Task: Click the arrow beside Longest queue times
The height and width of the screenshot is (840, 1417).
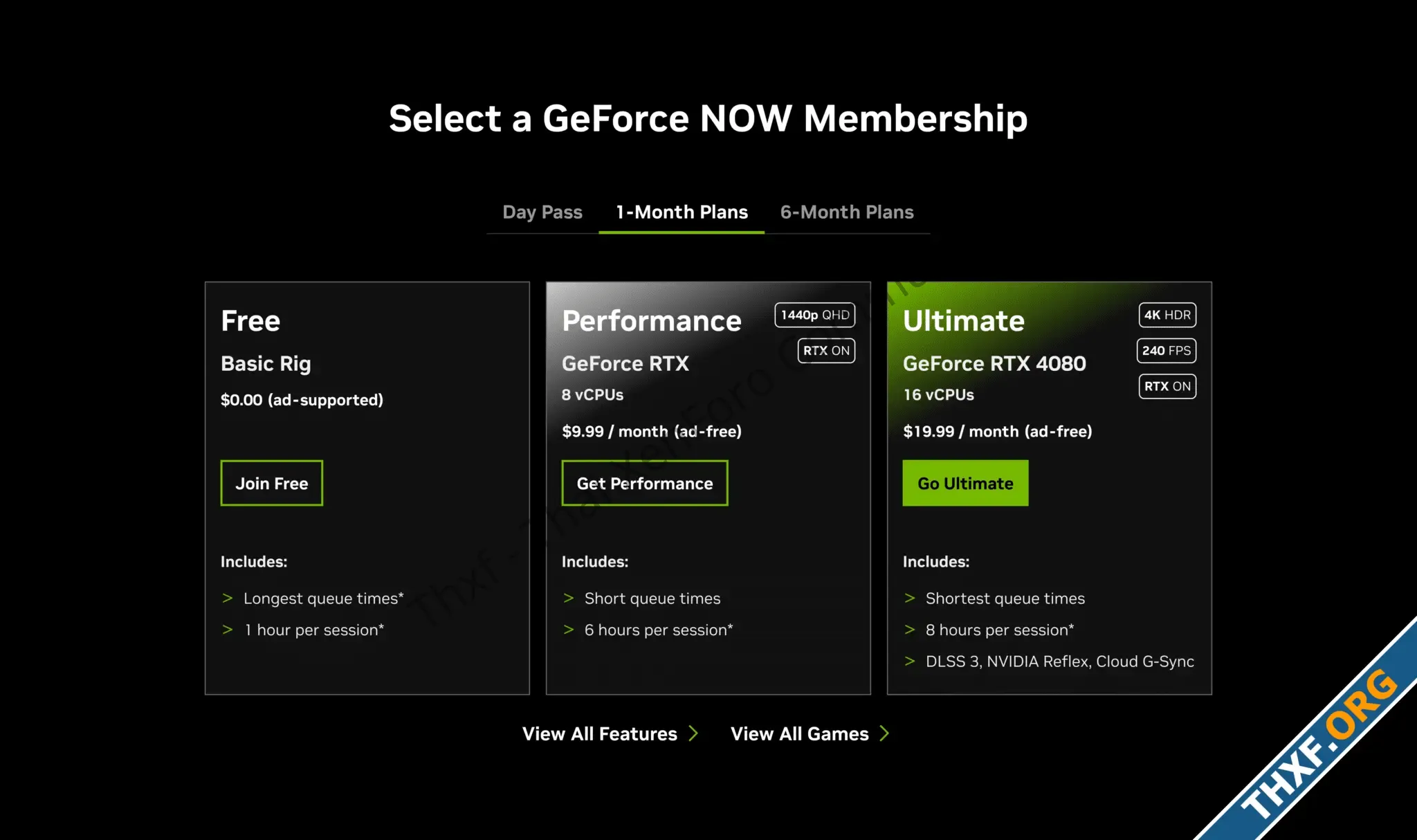Action: (x=227, y=598)
